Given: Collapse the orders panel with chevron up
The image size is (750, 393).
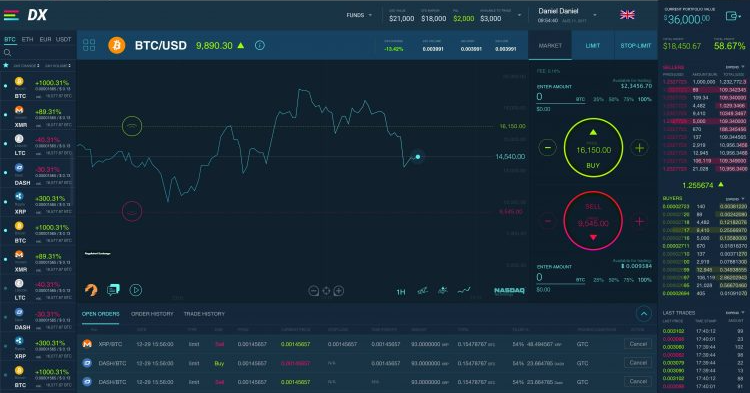Looking at the screenshot, I should point(644,314).
